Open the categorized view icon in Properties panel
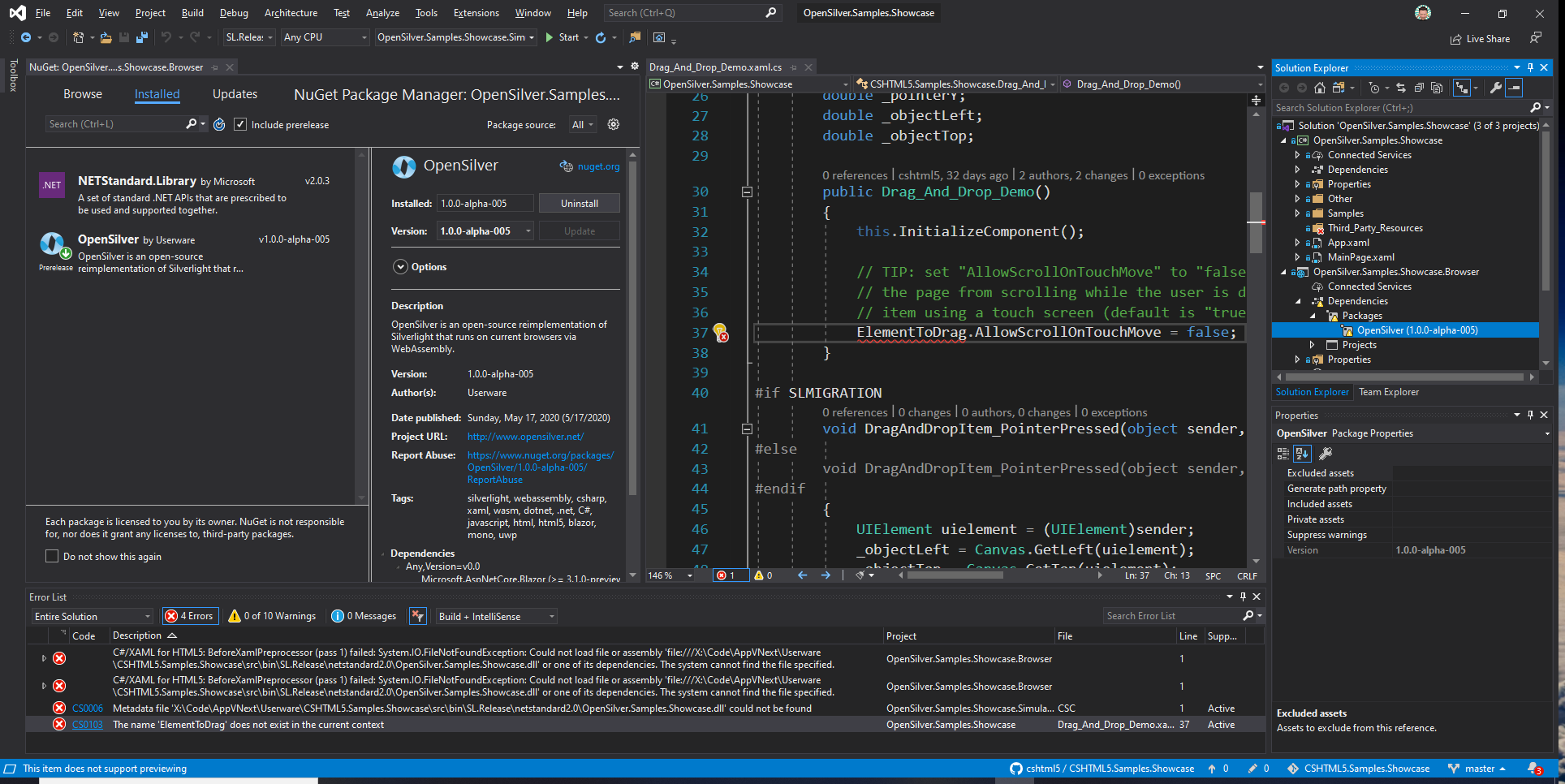The image size is (1565, 784). pyautogui.click(x=1283, y=453)
